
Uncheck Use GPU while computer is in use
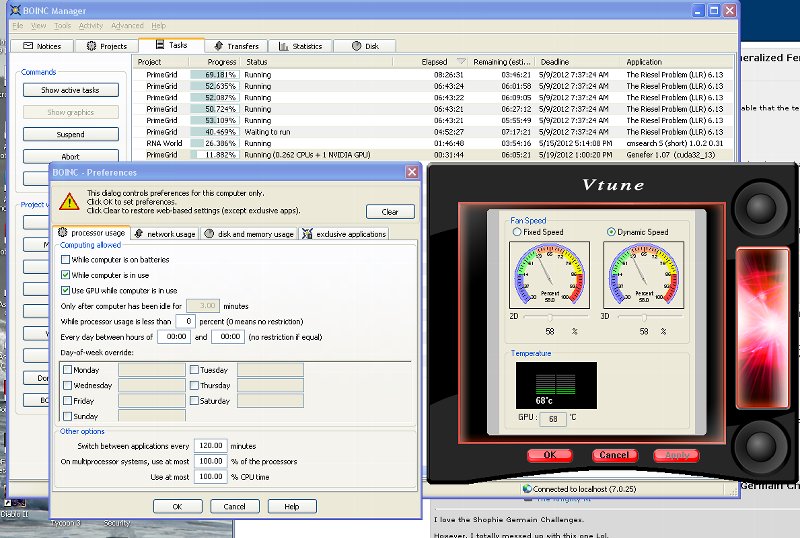tap(66, 290)
